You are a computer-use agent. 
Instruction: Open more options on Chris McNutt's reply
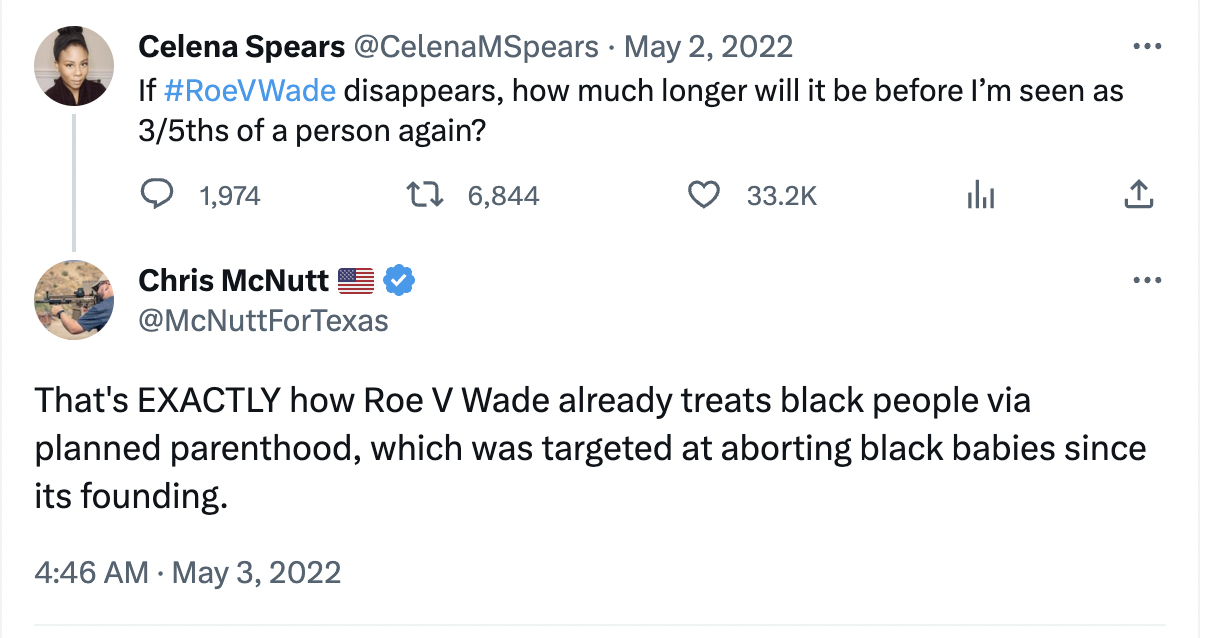point(1147,281)
